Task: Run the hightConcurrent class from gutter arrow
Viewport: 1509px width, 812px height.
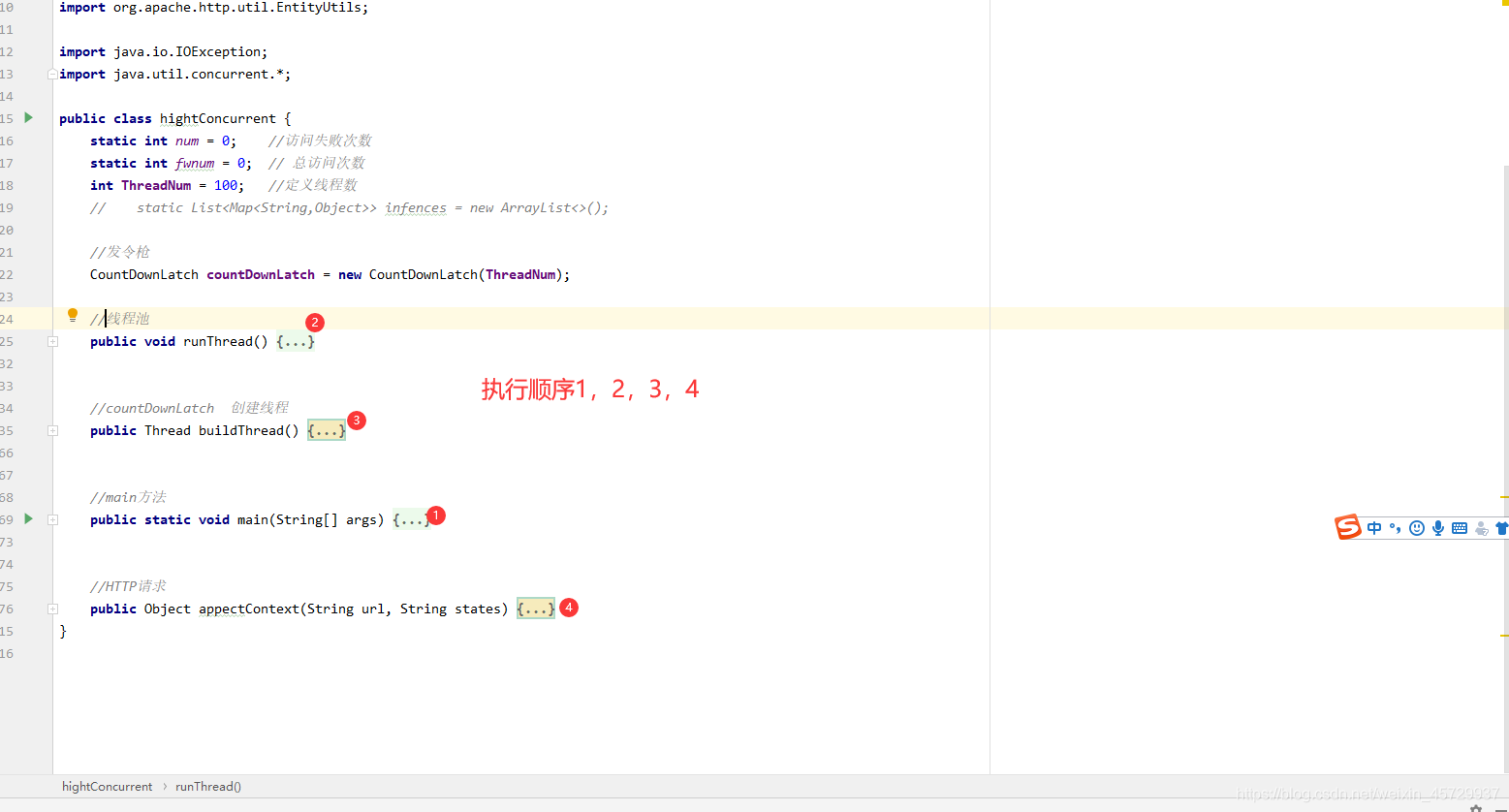Action: click(x=28, y=117)
